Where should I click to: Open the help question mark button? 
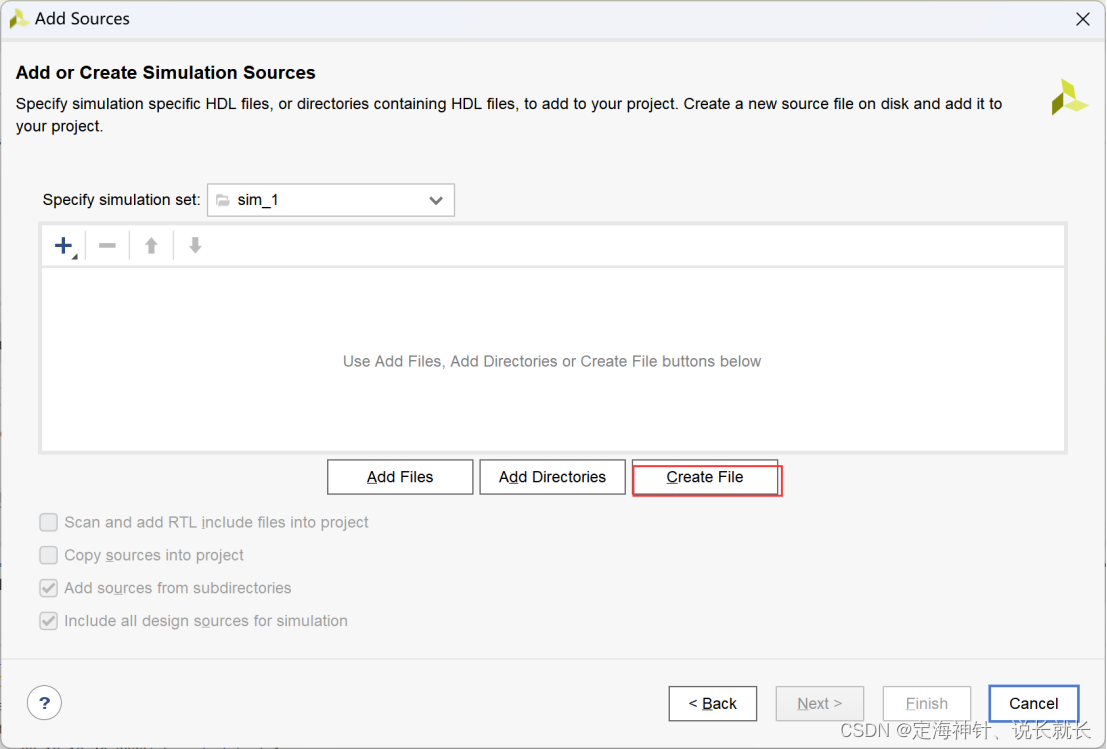click(44, 703)
